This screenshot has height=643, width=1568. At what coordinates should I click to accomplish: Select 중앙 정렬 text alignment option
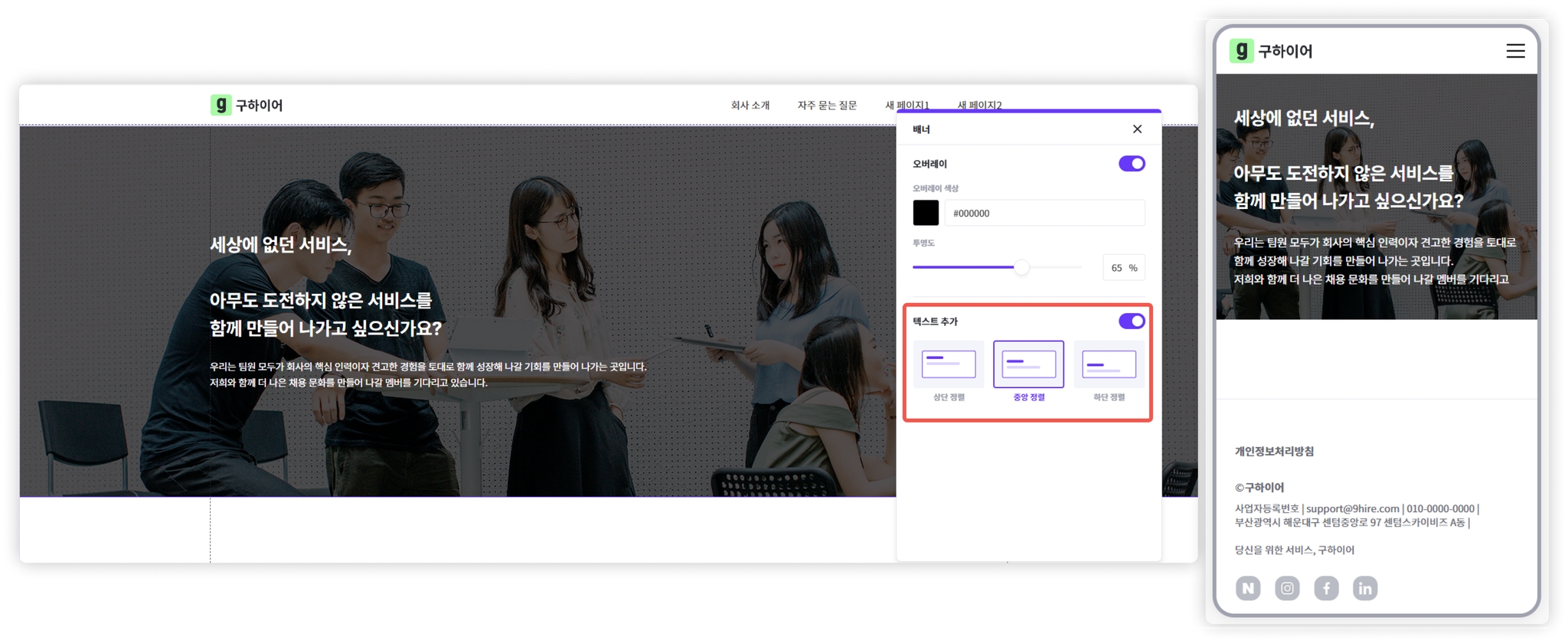tap(1028, 372)
